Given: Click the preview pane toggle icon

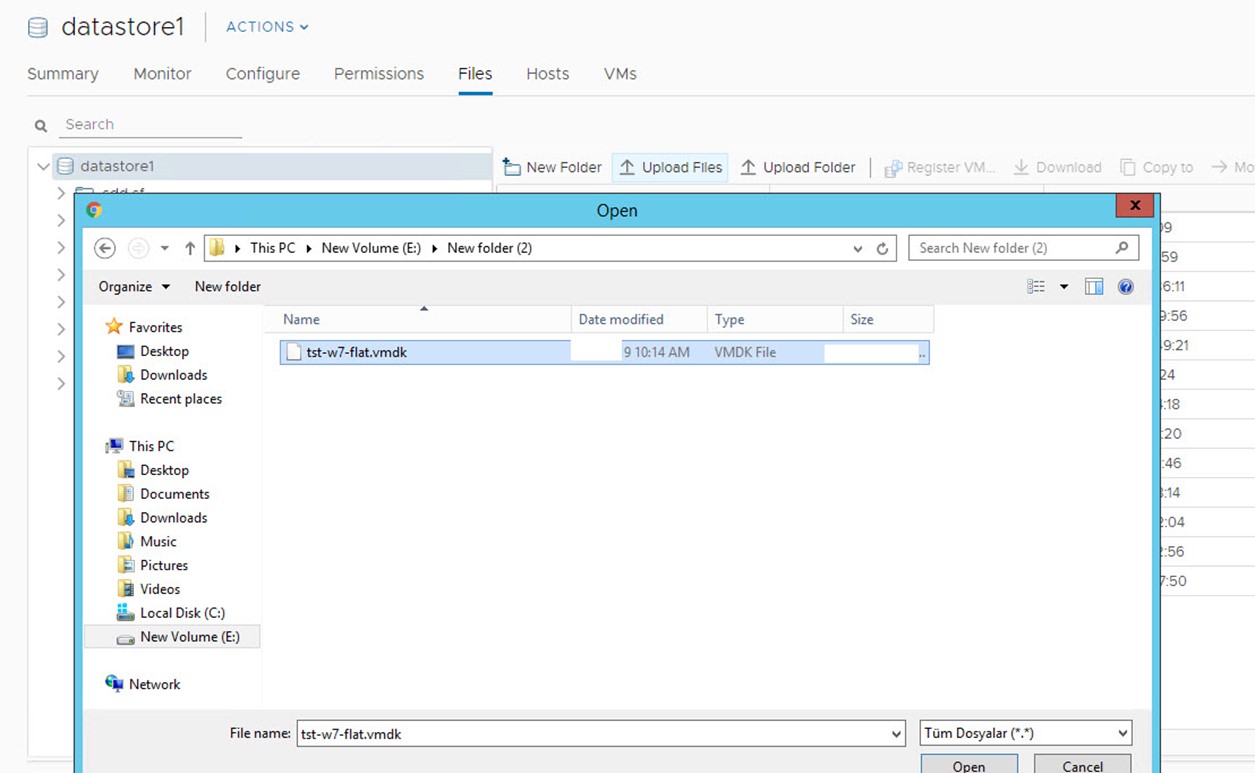Looking at the screenshot, I should click(x=1094, y=287).
